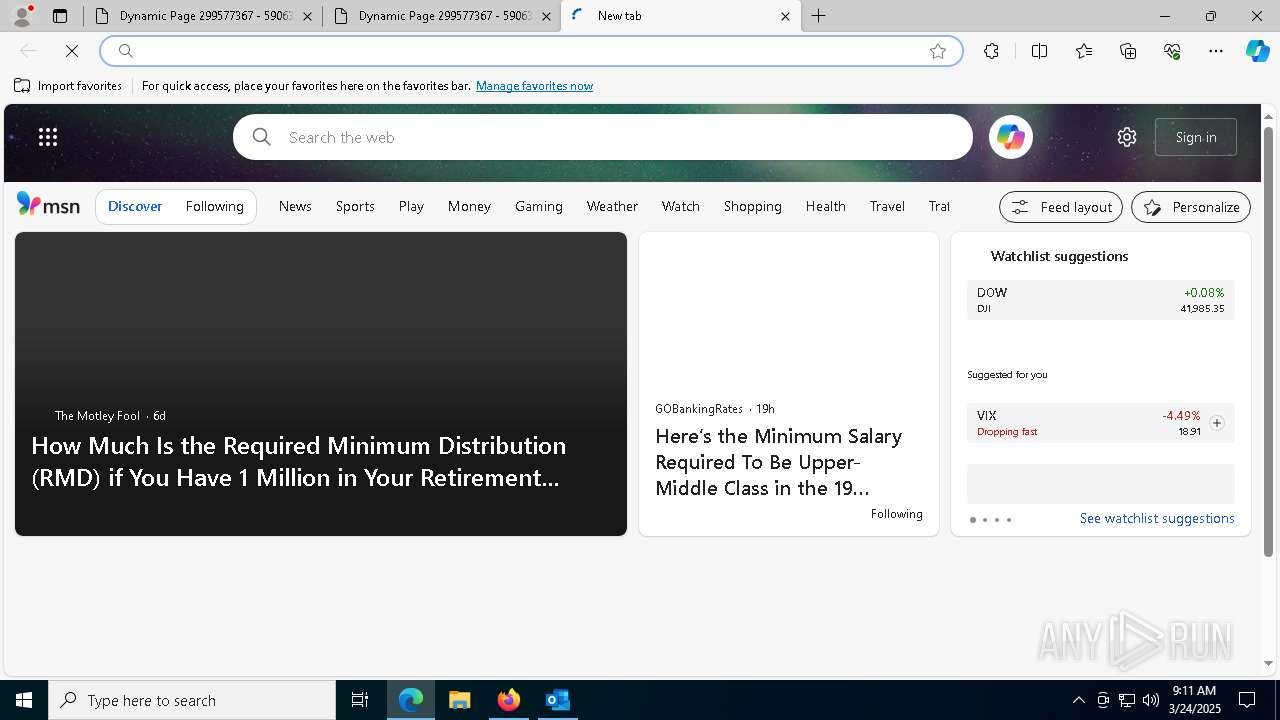Open the Favorites hub
The width and height of the screenshot is (1280, 720).
tap(1084, 51)
